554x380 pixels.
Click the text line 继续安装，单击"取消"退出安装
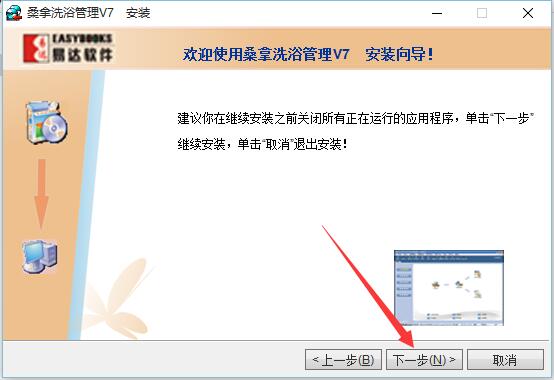coord(263,144)
